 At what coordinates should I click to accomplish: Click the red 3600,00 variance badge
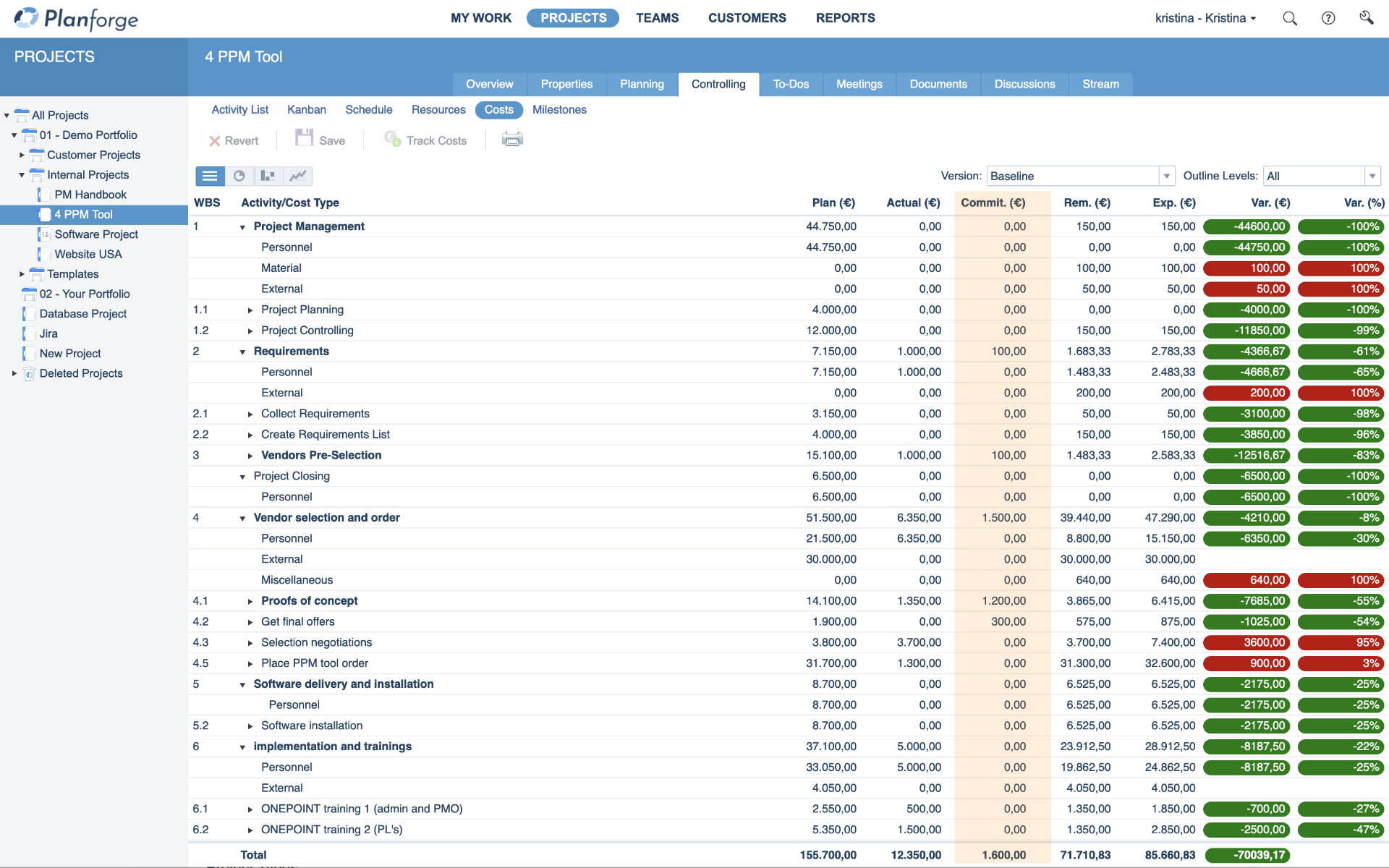(x=1246, y=642)
